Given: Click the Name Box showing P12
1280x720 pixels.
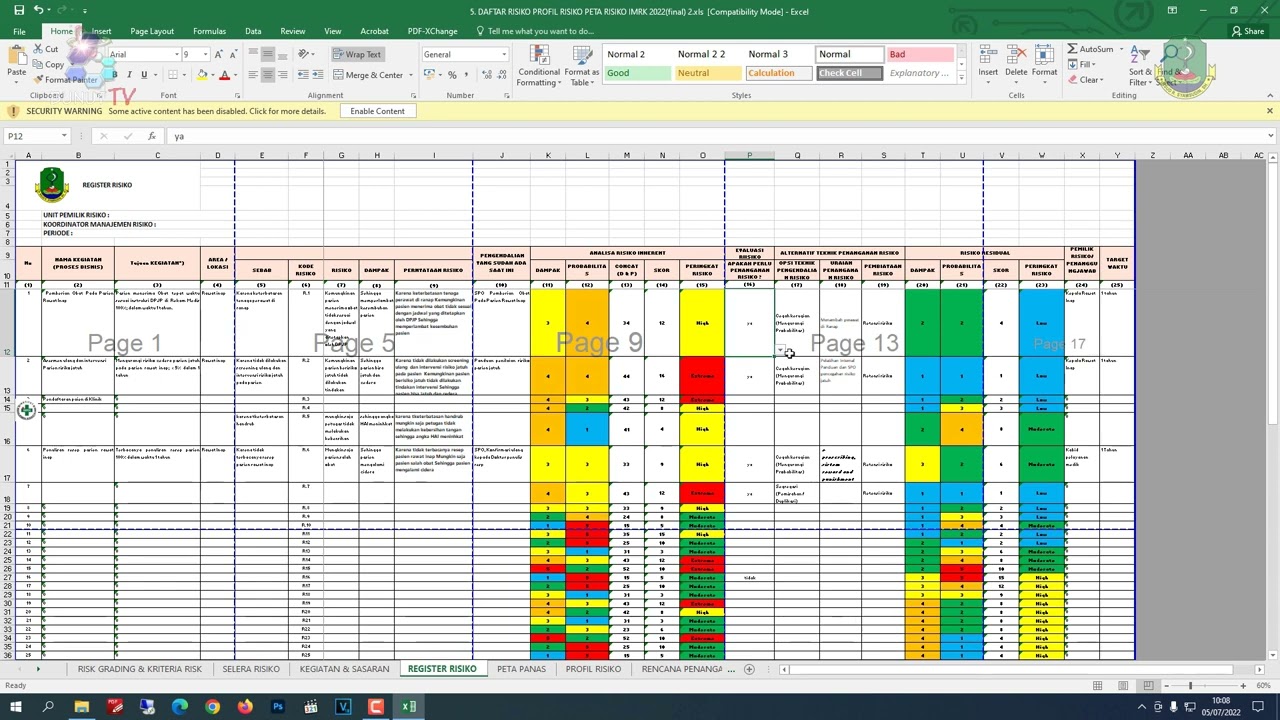Looking at the screenshot, I should coord(34,136).
